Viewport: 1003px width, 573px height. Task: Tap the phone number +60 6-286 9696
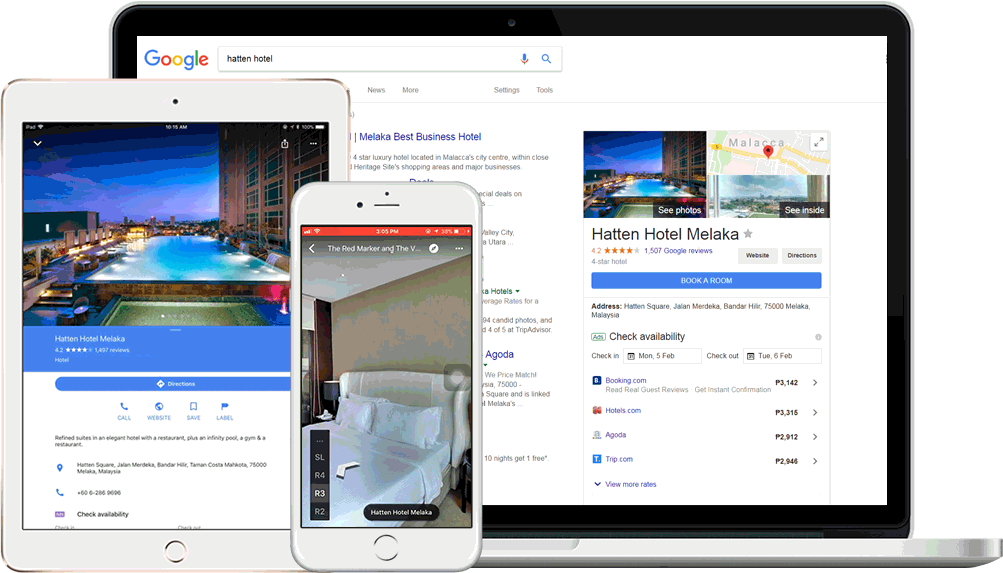(99, 493)
